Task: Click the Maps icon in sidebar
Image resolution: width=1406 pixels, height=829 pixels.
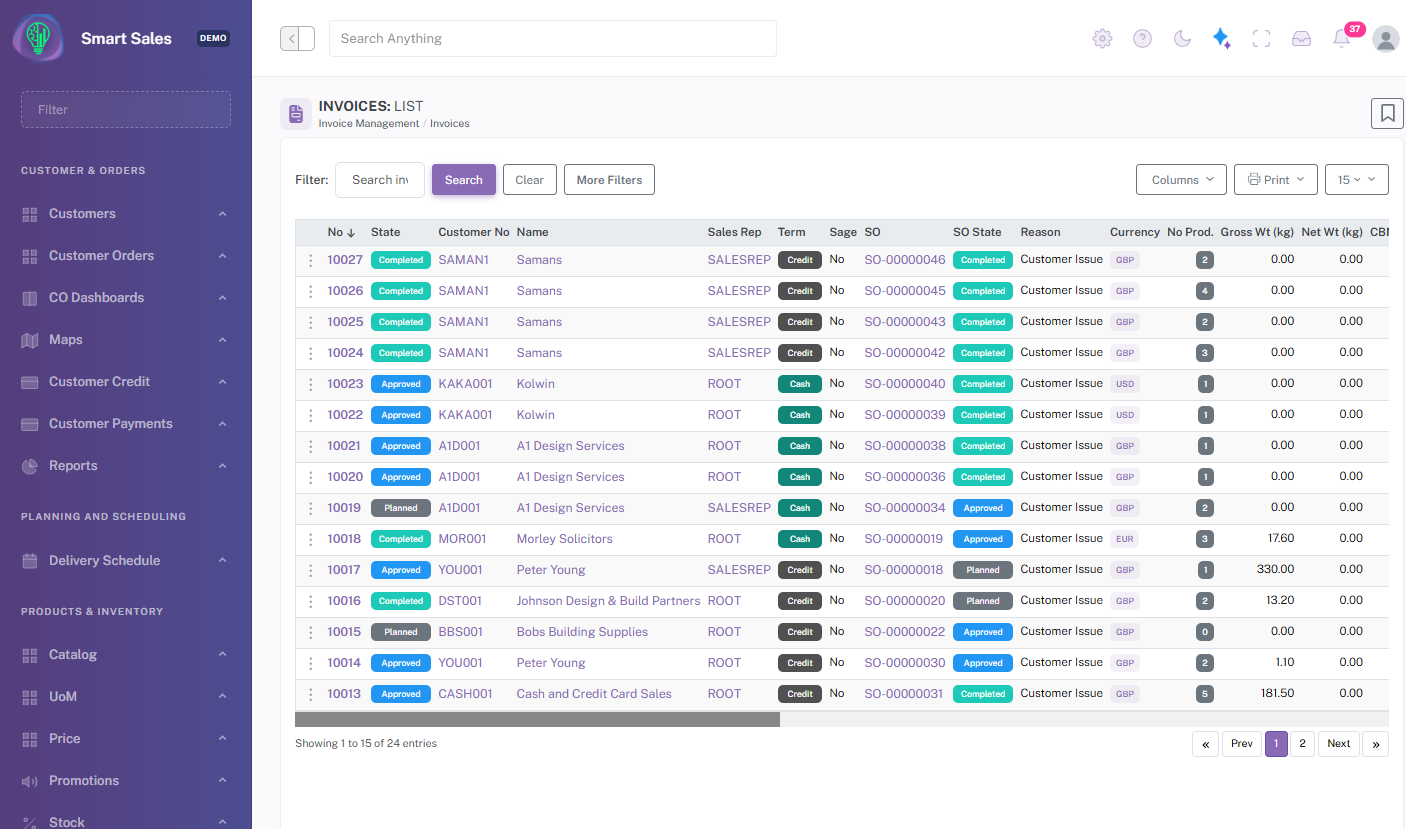Action: (30, 340)
